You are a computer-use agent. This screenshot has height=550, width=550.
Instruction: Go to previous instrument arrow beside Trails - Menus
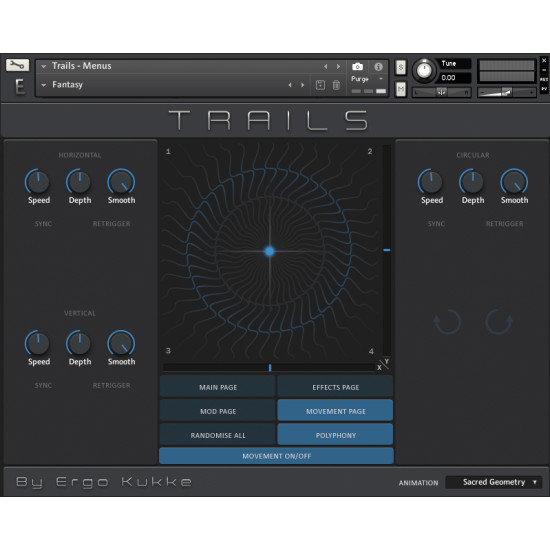point(326,66)
